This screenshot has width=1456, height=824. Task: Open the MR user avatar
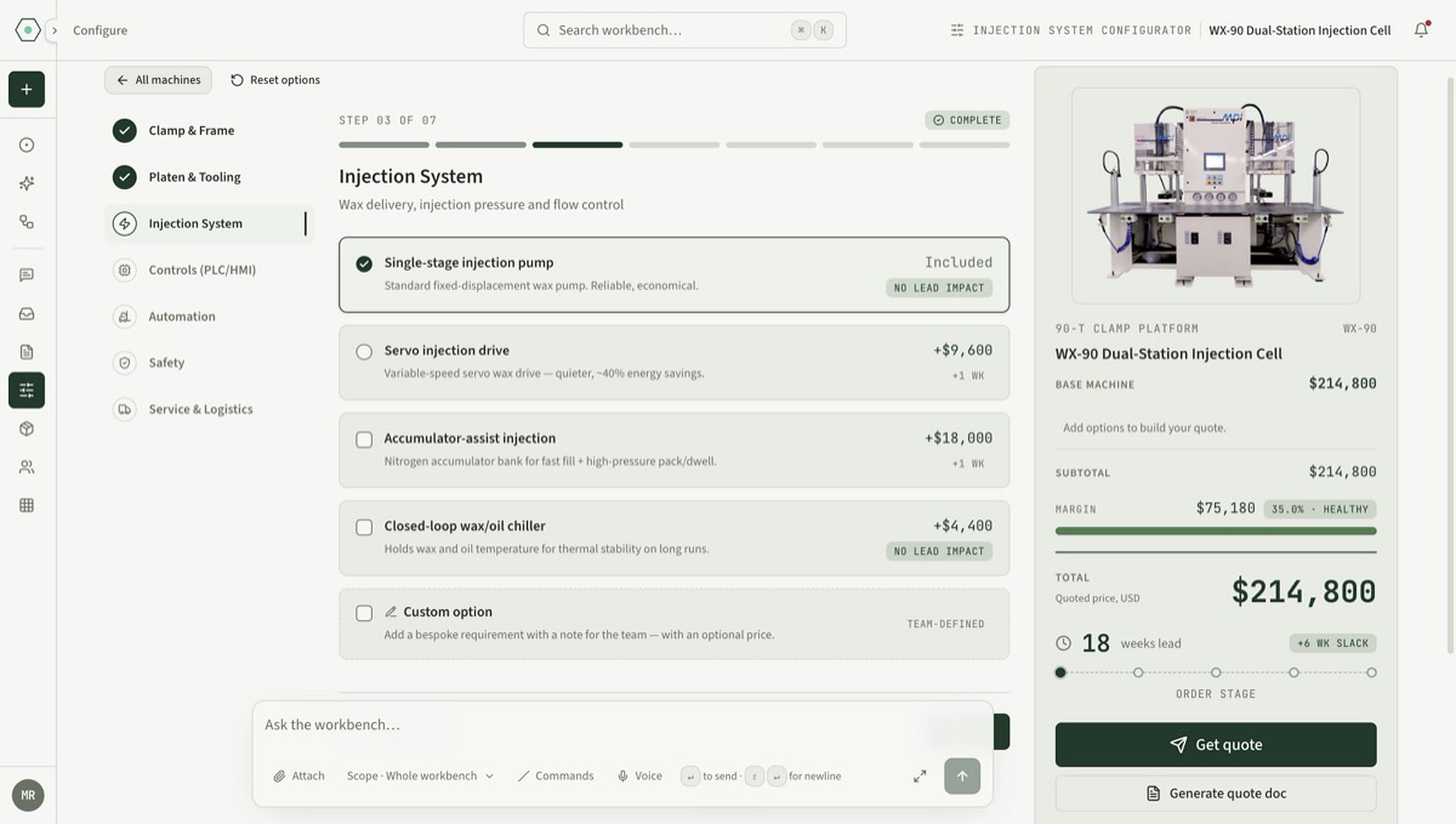pyautogui.click(x=28, y=795)
